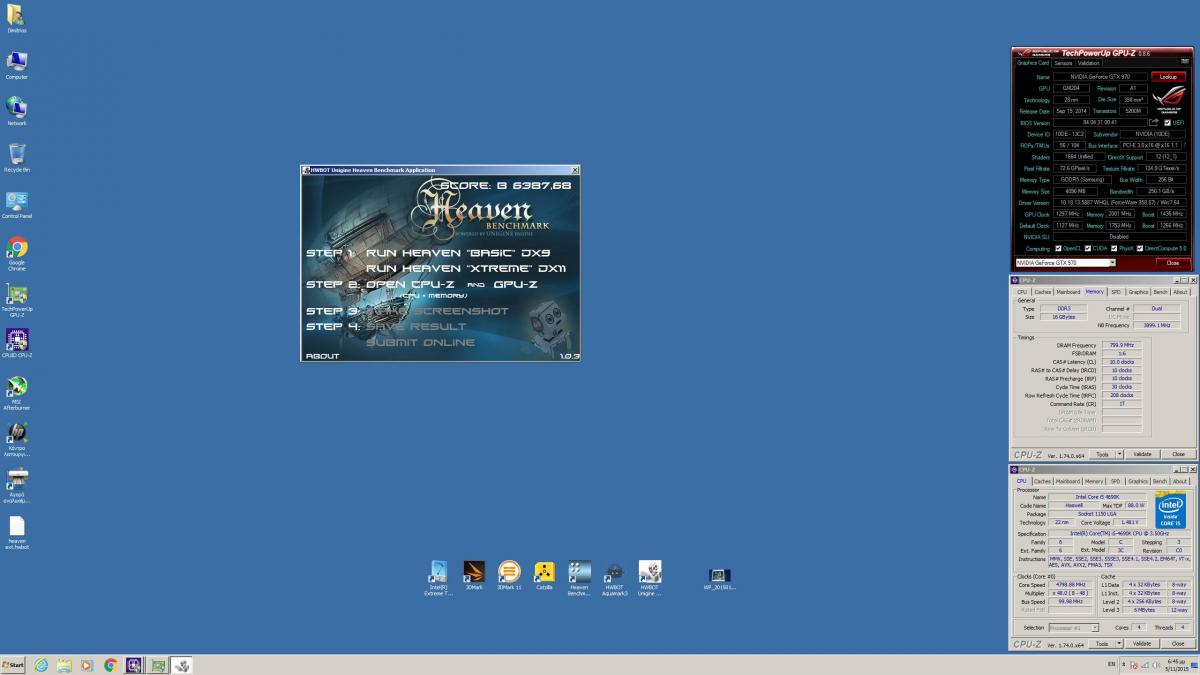Click the Lookup button in GPU-Z
The image size is (1200, 675).
[x=1168, y=76]
